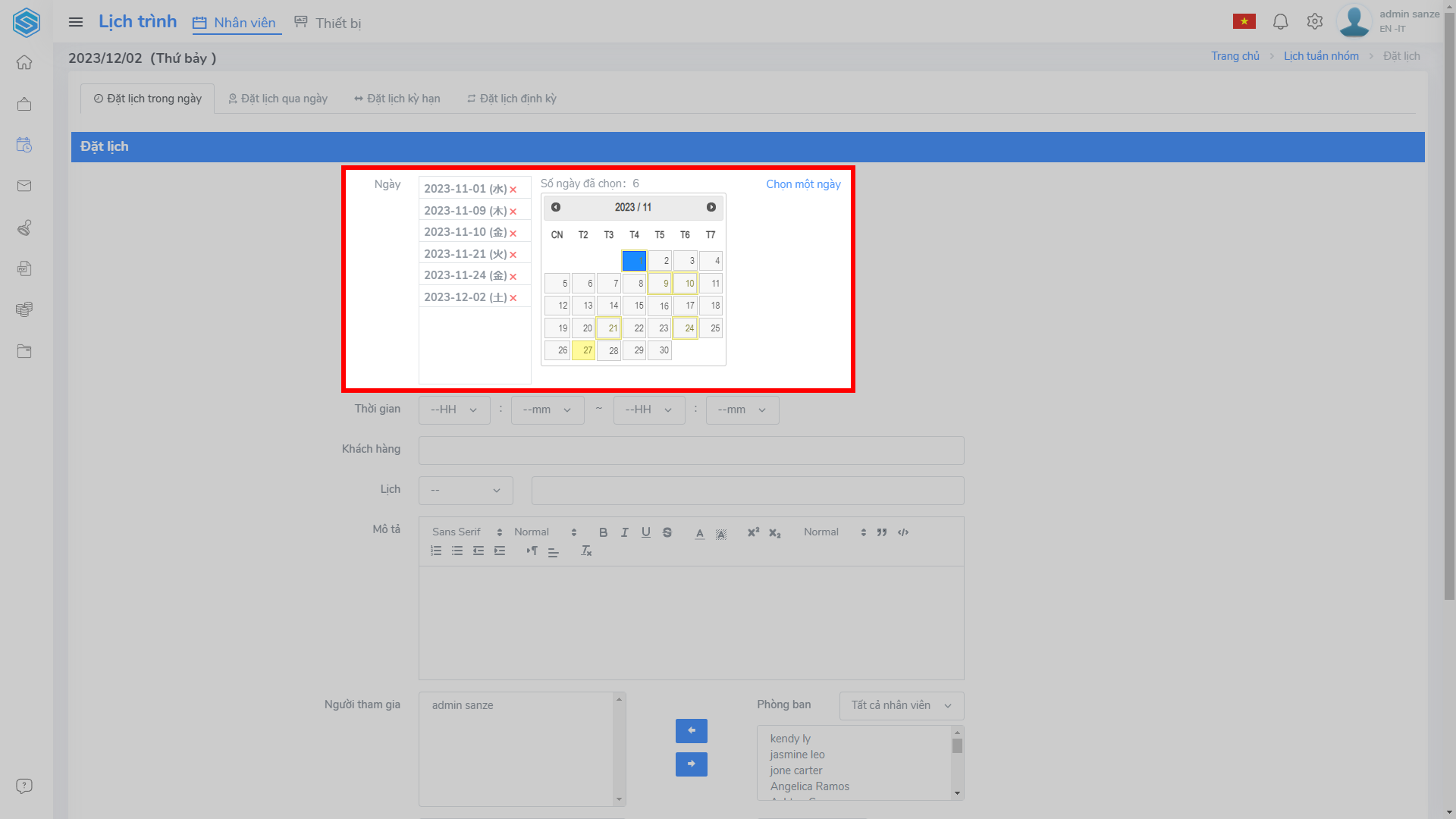
Task: Open admin sanze user avatar
Action: (1354, 21)
